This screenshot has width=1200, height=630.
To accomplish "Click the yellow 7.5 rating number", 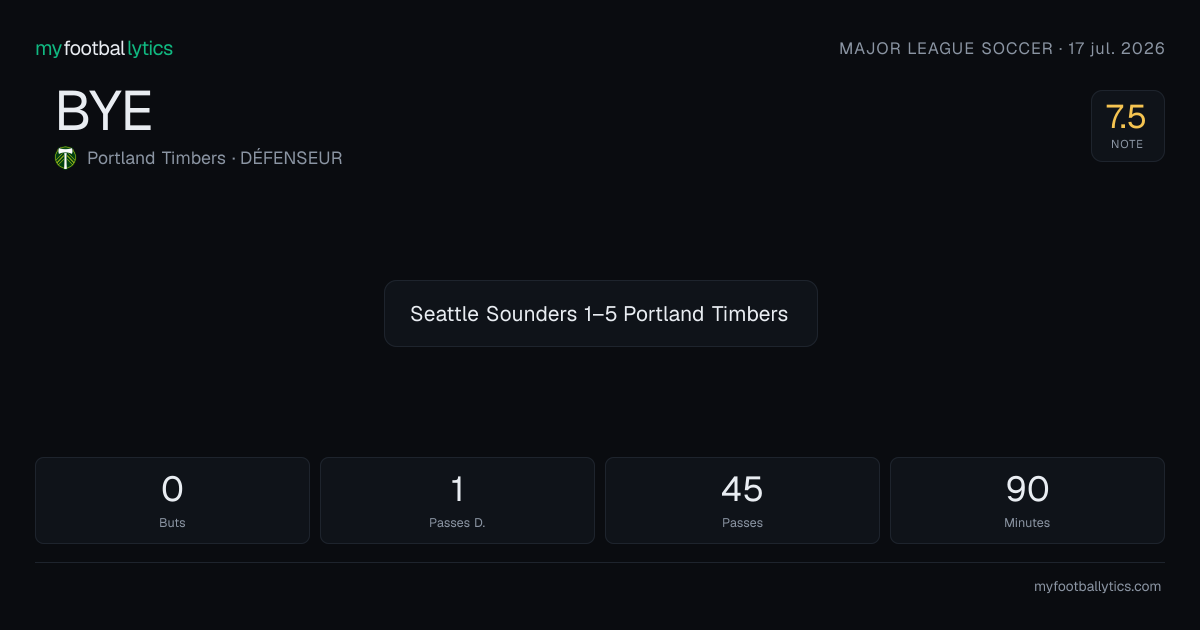I will (1126, 117).
